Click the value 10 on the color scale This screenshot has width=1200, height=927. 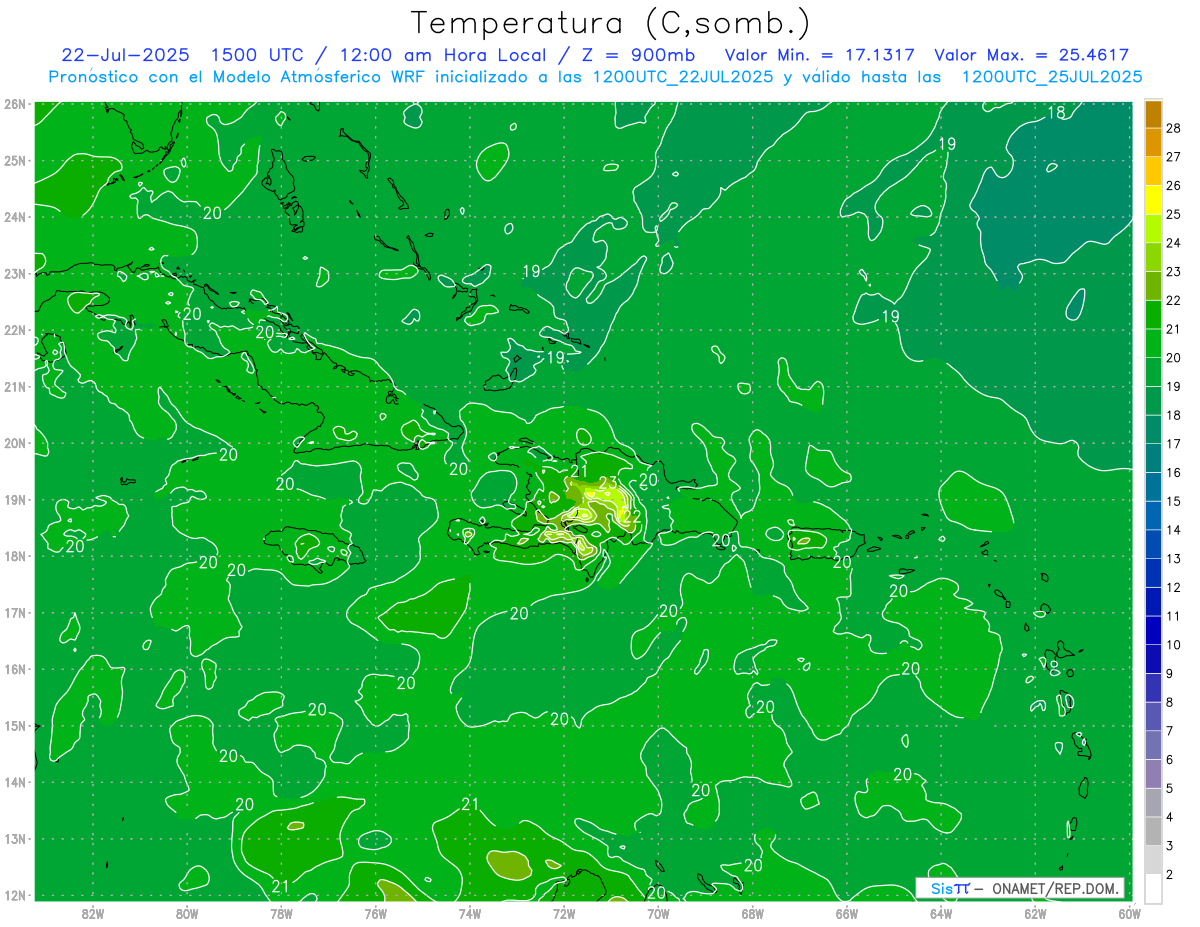point(1174,645)
